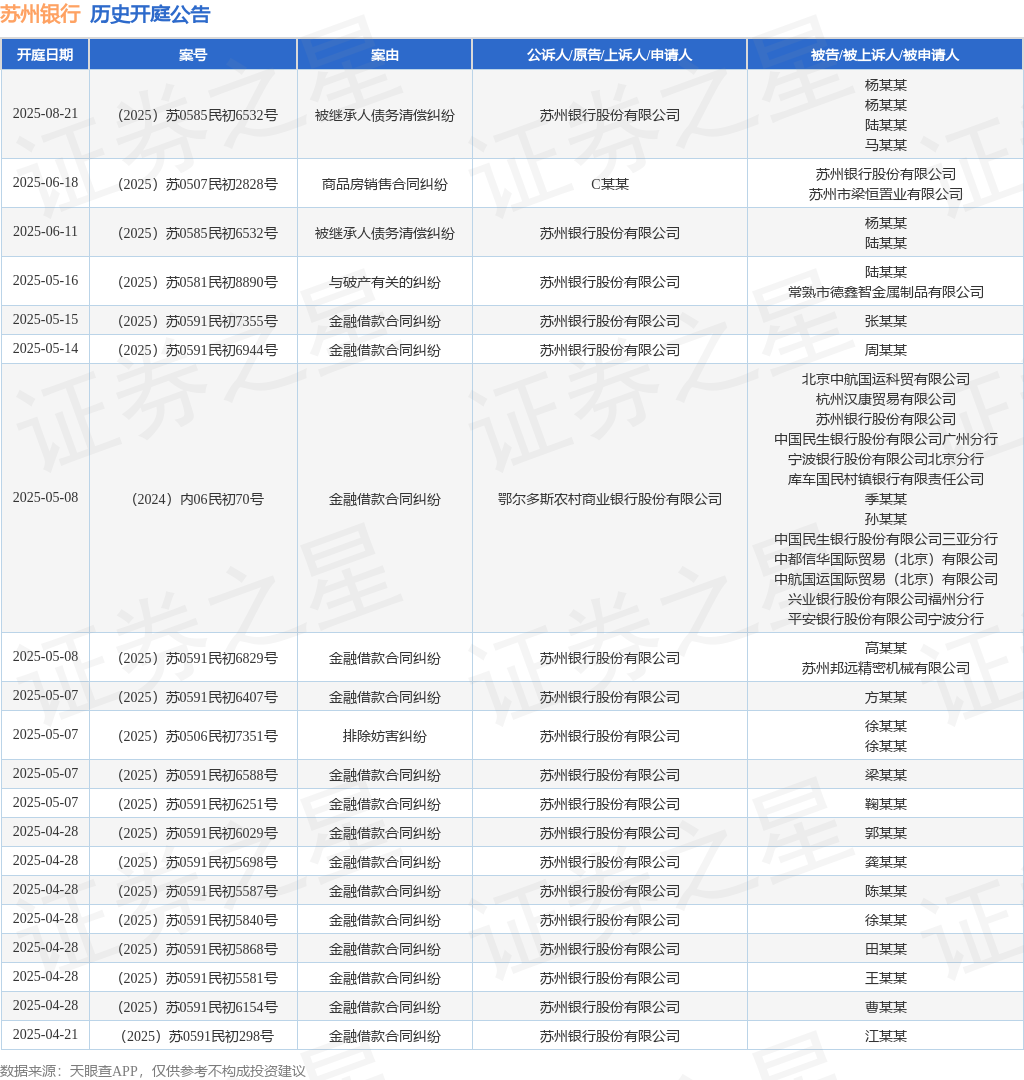The height and width of the screenshot is (1080, 1024).
Task: Click 与破产有关的纠纷 cause cell
Action: tap(384, 282)
